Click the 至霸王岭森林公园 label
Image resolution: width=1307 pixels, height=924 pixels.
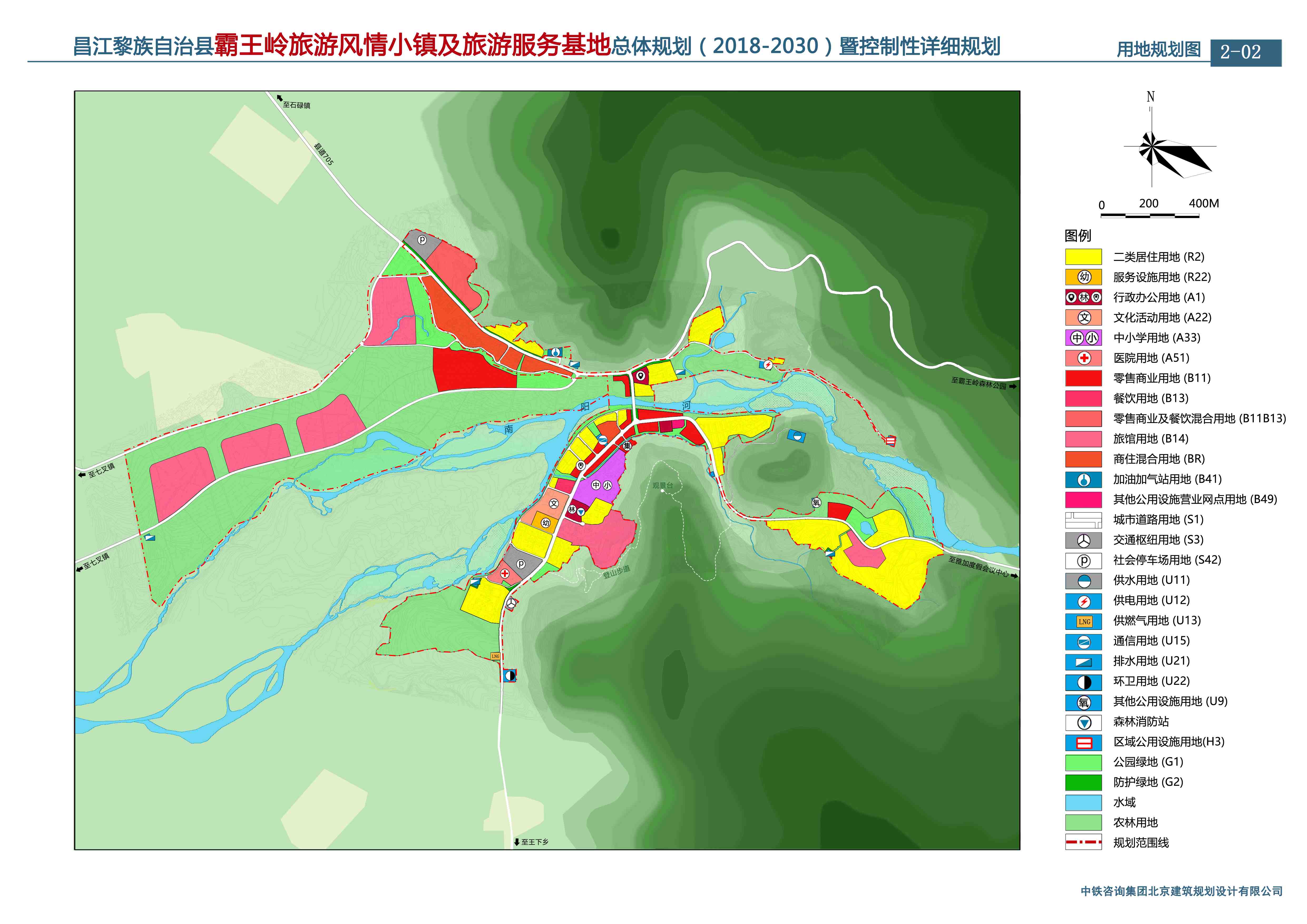(x=979, y=383)
